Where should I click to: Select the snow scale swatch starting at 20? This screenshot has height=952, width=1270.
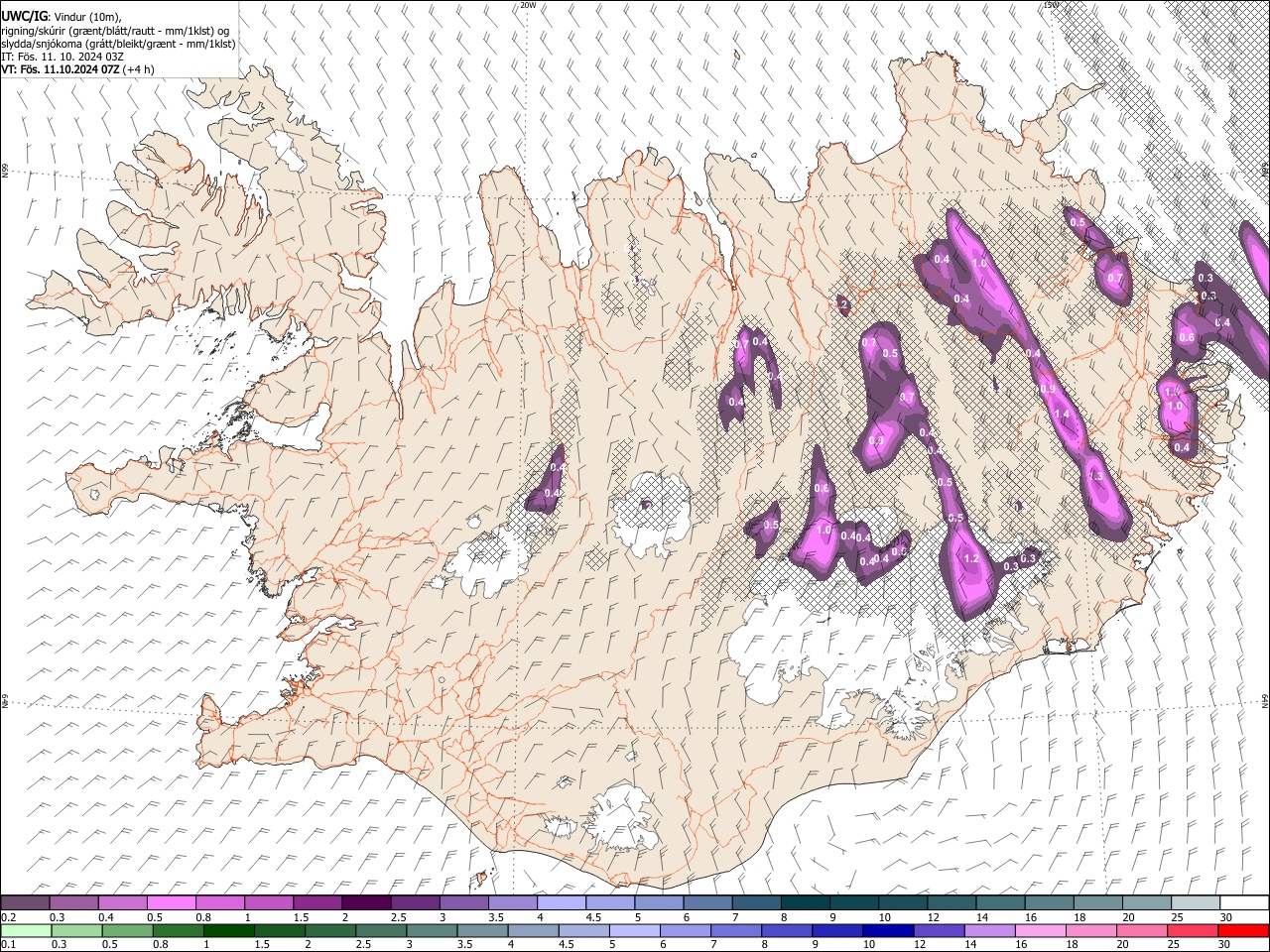coord(1146,903)
